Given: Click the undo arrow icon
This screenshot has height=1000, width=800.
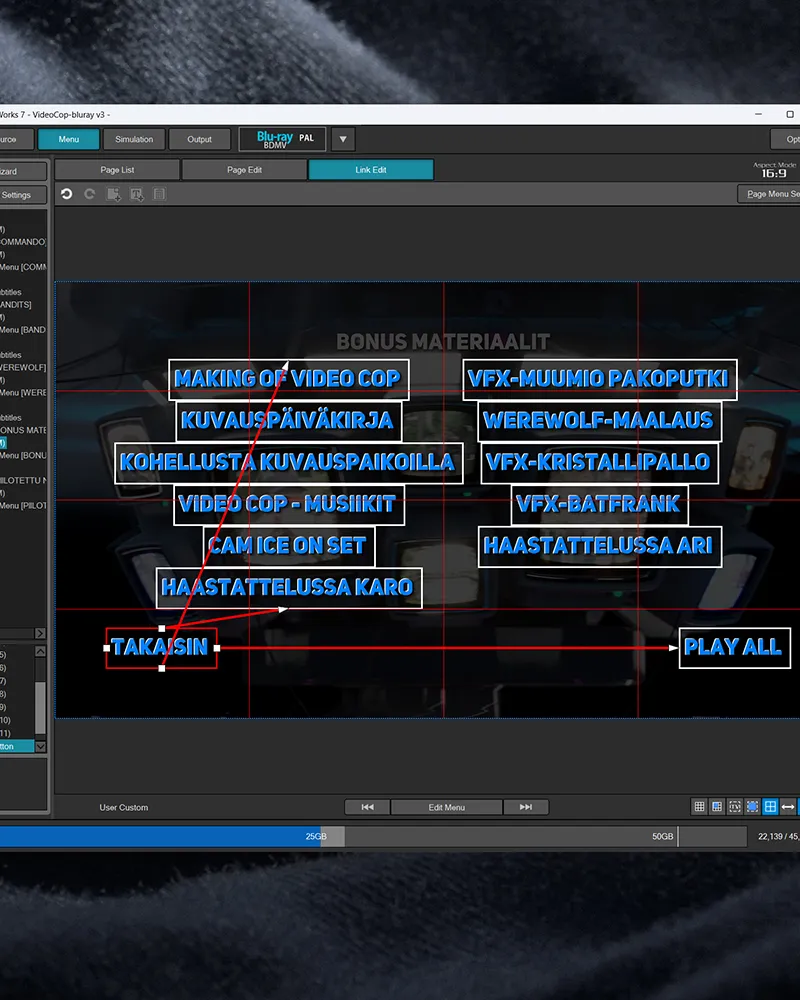Looking at the screenshot, I should 66,194.
